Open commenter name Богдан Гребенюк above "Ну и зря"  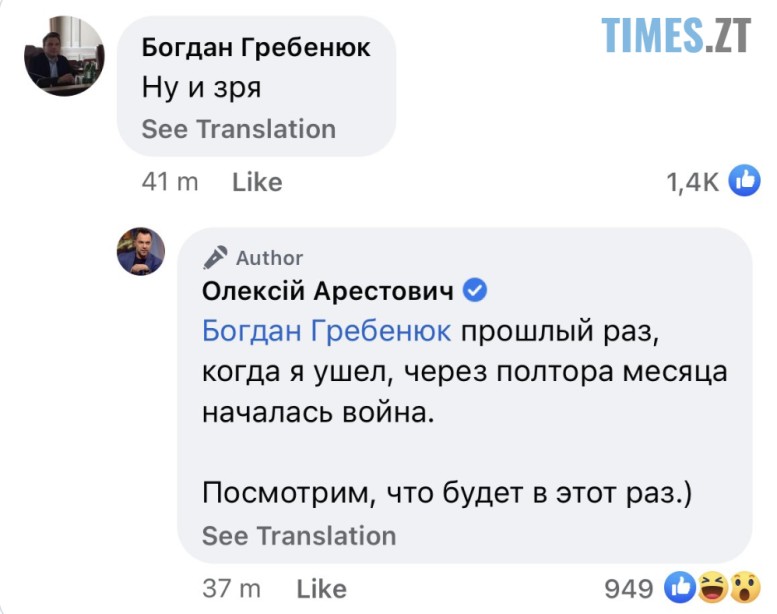256,47
